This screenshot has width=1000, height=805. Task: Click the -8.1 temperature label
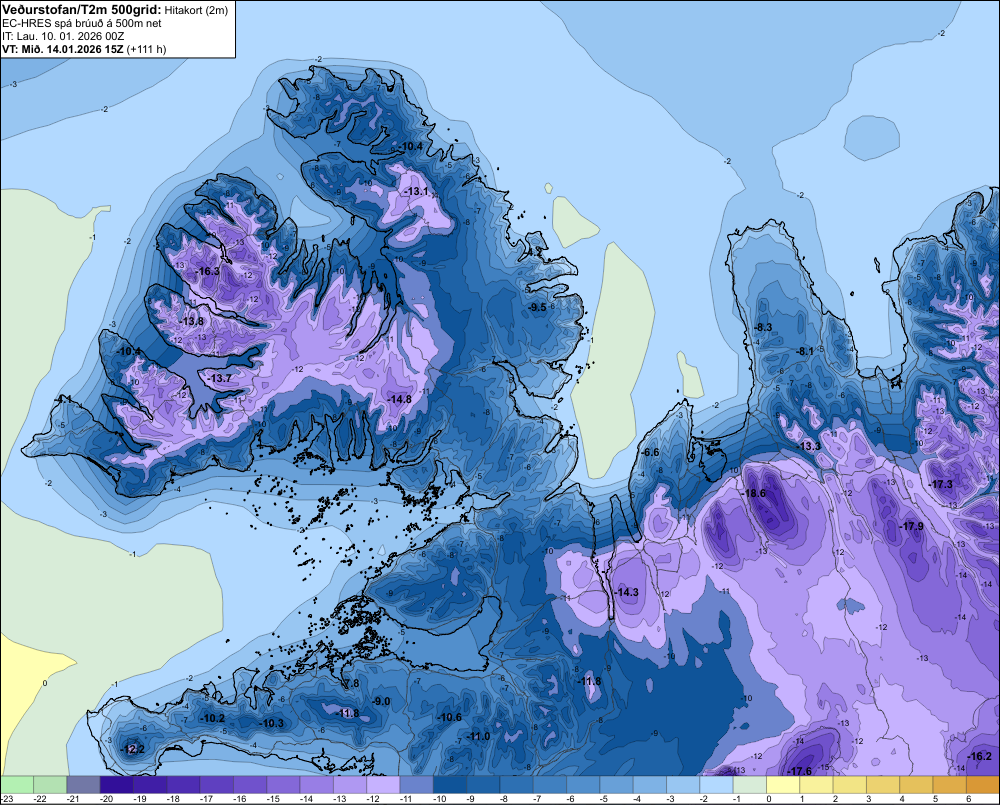pyautogui.click(x=805, y=351)
